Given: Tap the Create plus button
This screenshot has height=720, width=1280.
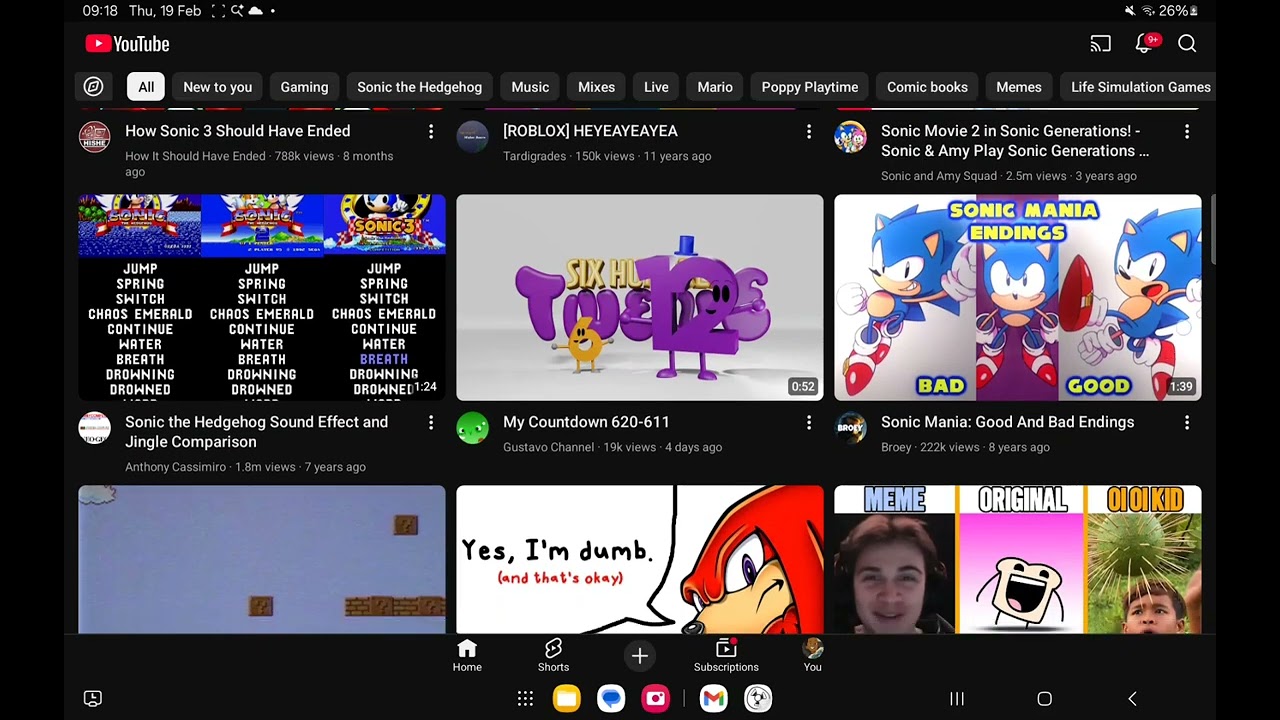Looking at the screenshot, I should (640, 656).
